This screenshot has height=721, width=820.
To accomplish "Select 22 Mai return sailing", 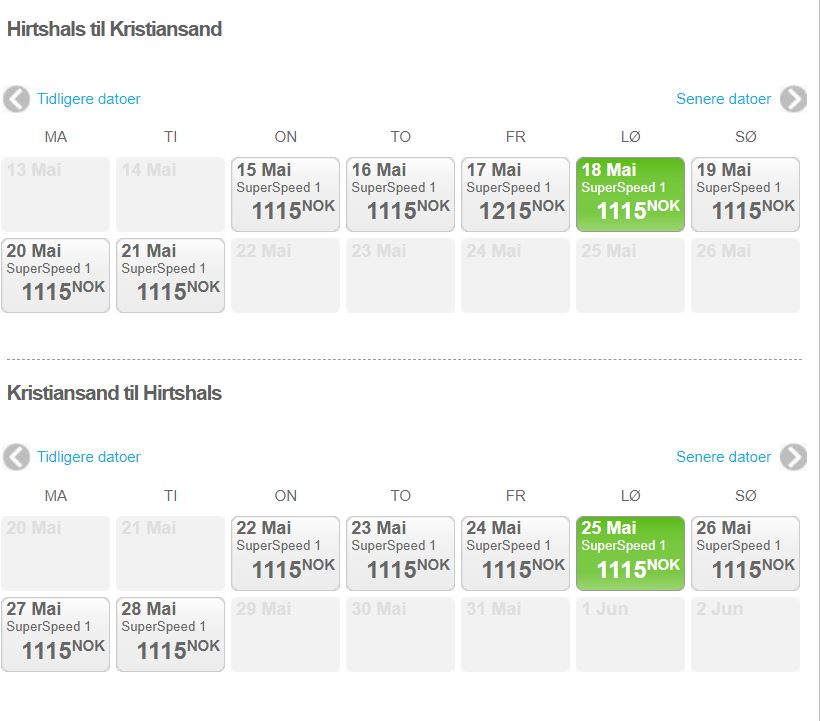I will [285, 553].
